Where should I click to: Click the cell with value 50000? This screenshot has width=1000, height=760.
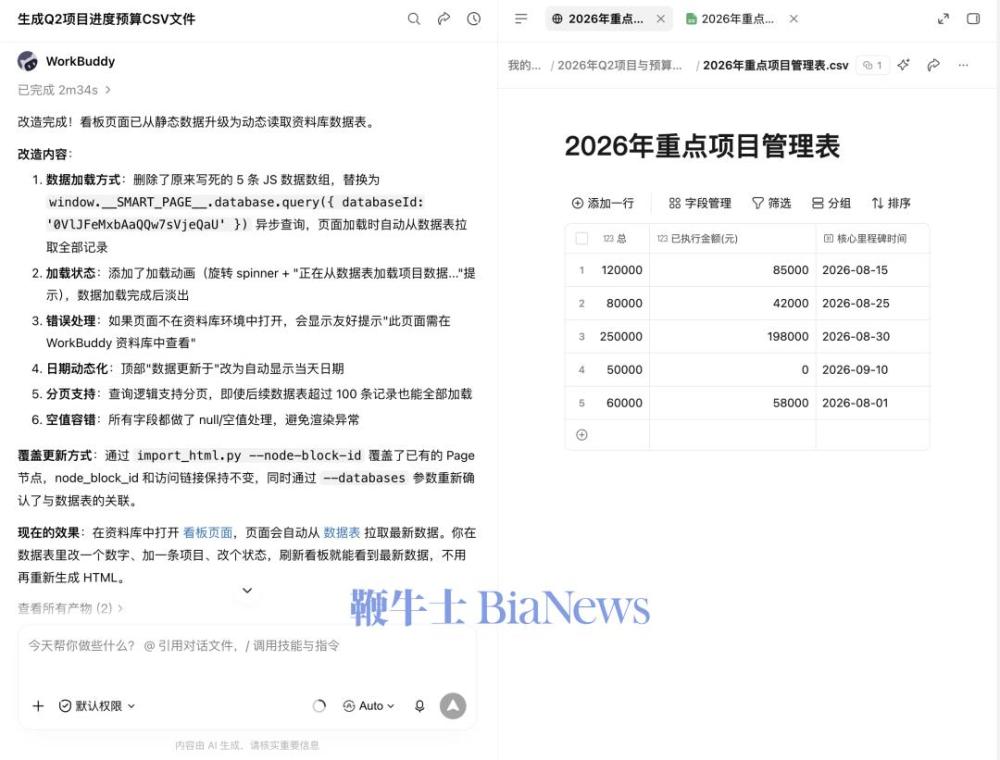[622, 370]
